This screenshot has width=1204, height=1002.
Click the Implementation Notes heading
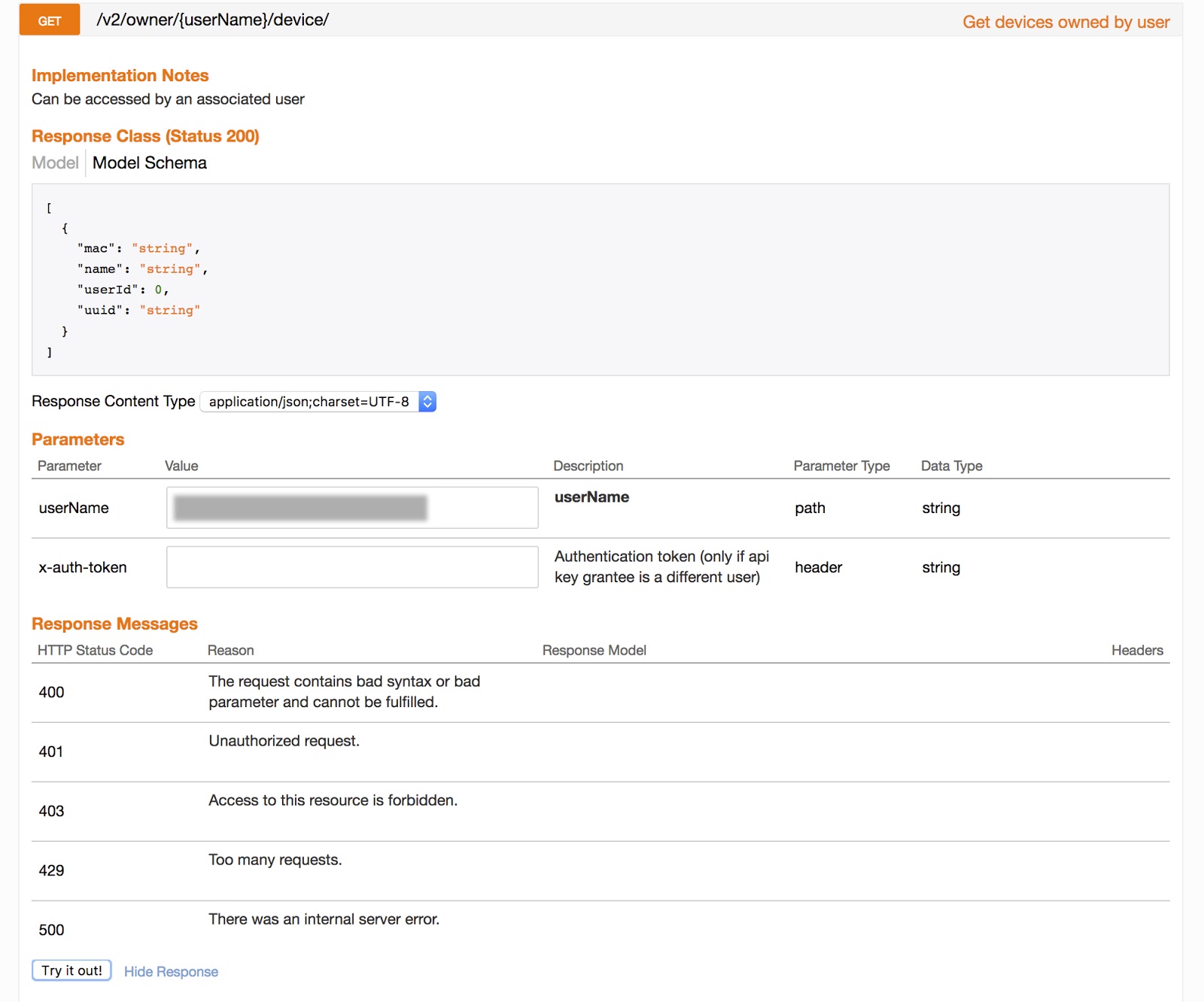tap(120, 75)
